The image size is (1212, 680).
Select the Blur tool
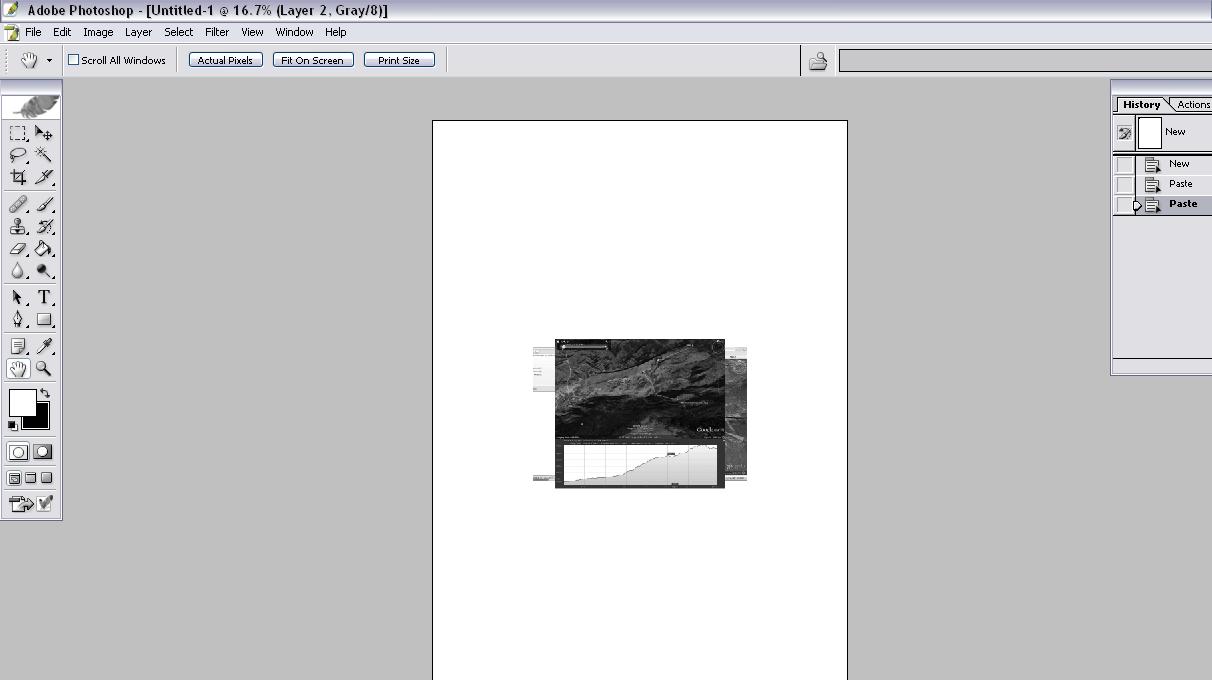(18, 271)
